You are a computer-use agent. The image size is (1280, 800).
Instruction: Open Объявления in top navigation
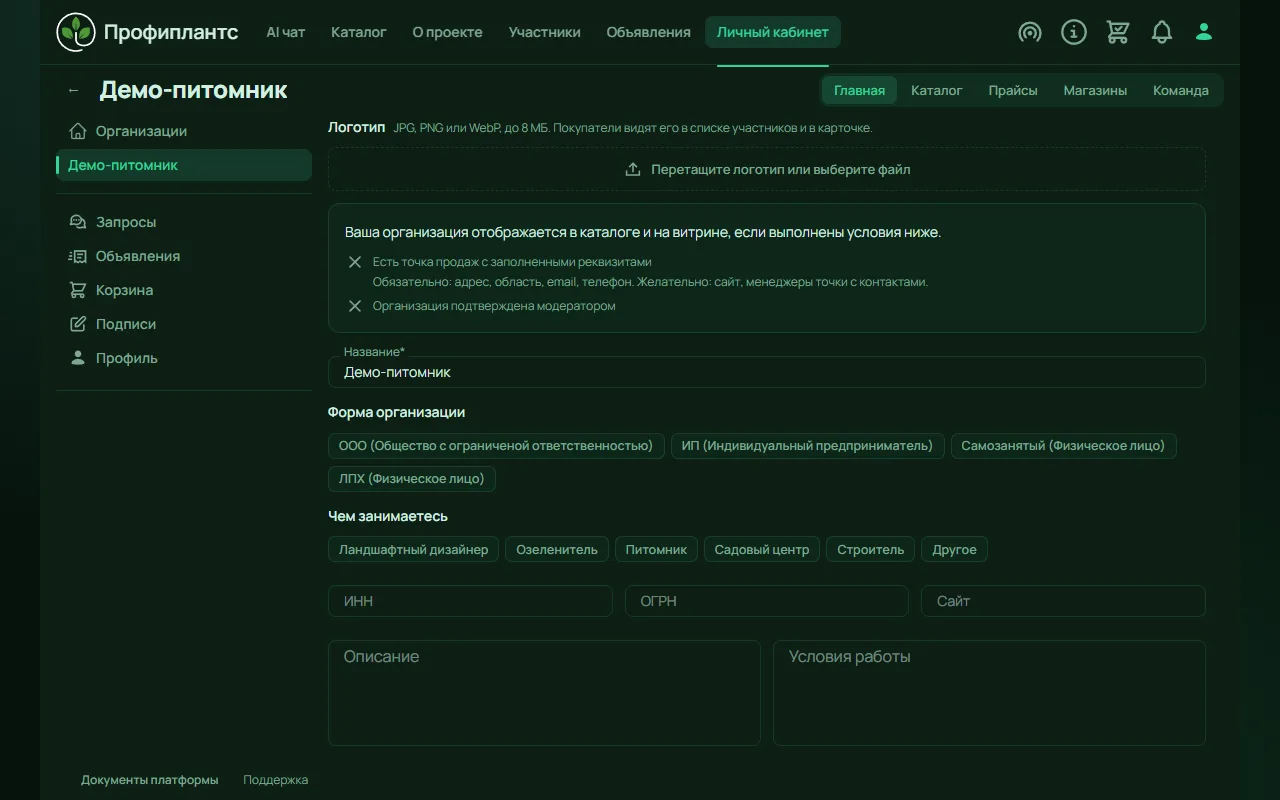point(648,32)
